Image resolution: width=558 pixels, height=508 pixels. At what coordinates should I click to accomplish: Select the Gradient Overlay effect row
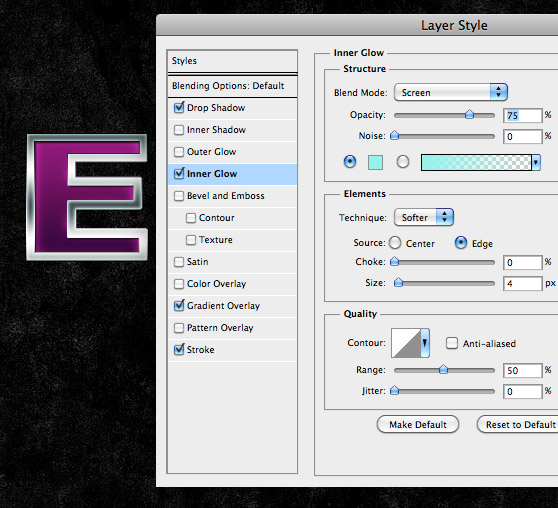tap(232, 306)
